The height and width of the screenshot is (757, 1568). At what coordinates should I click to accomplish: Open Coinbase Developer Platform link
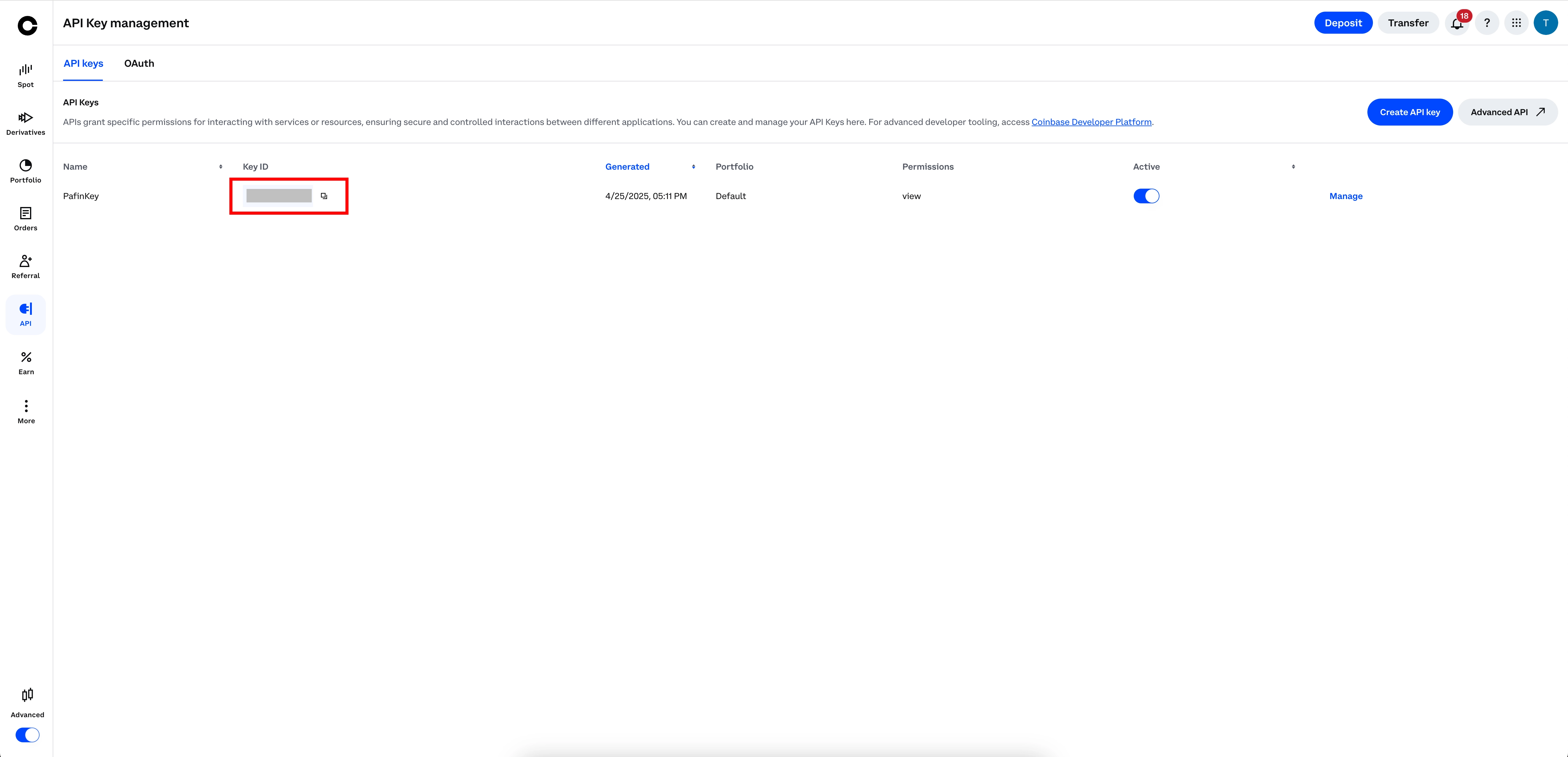click(1091, 122)
